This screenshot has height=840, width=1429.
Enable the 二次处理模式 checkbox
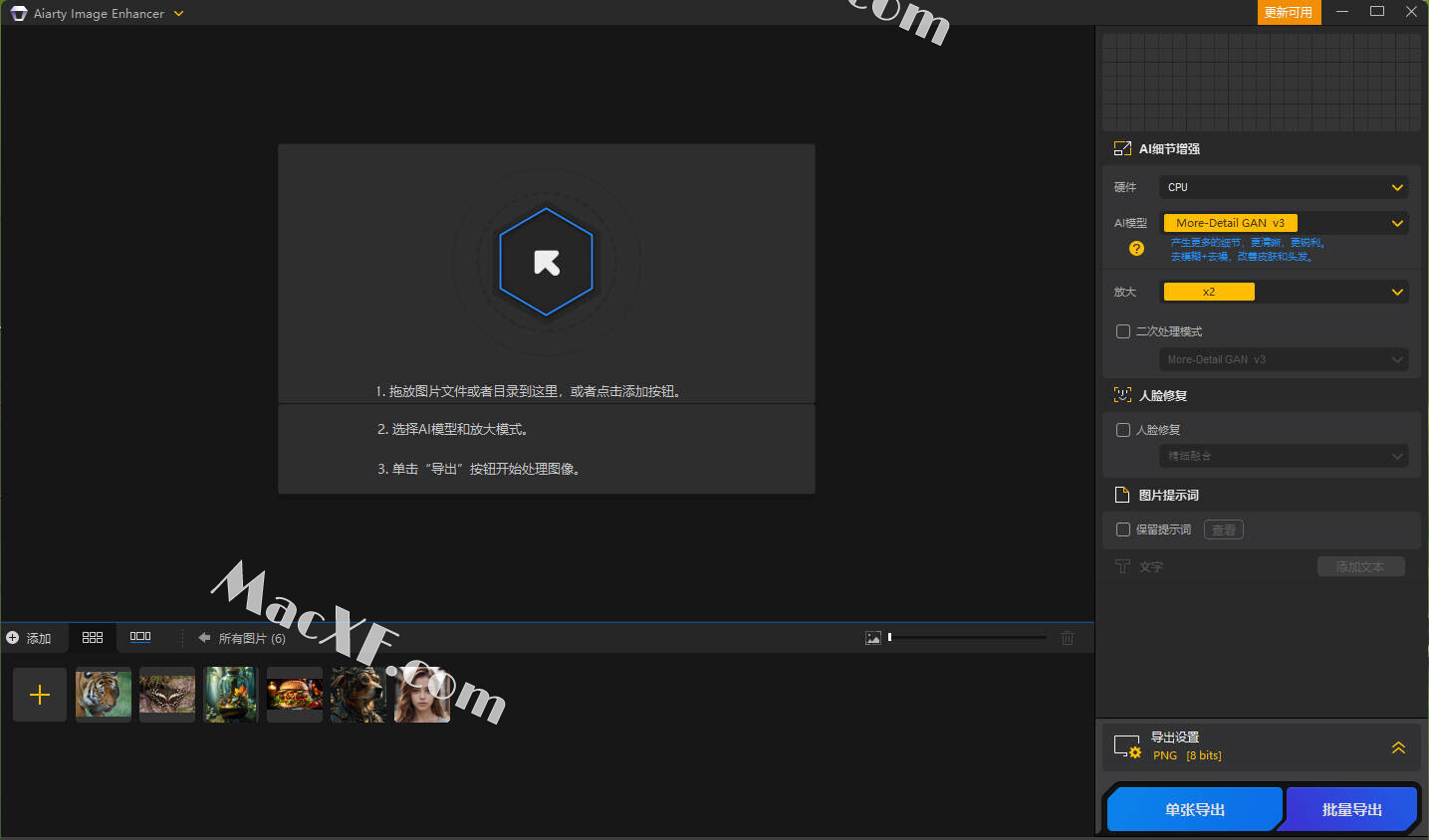coord(1123,331)
